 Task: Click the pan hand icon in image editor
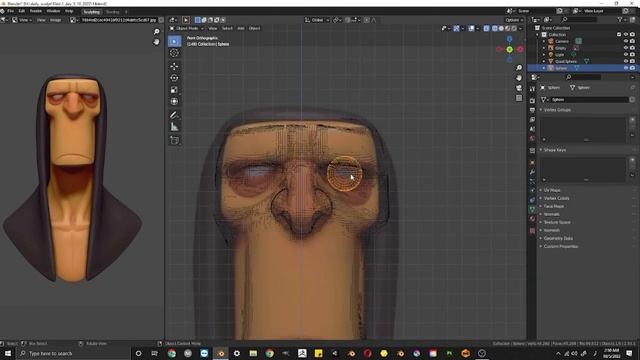[156, 42]
